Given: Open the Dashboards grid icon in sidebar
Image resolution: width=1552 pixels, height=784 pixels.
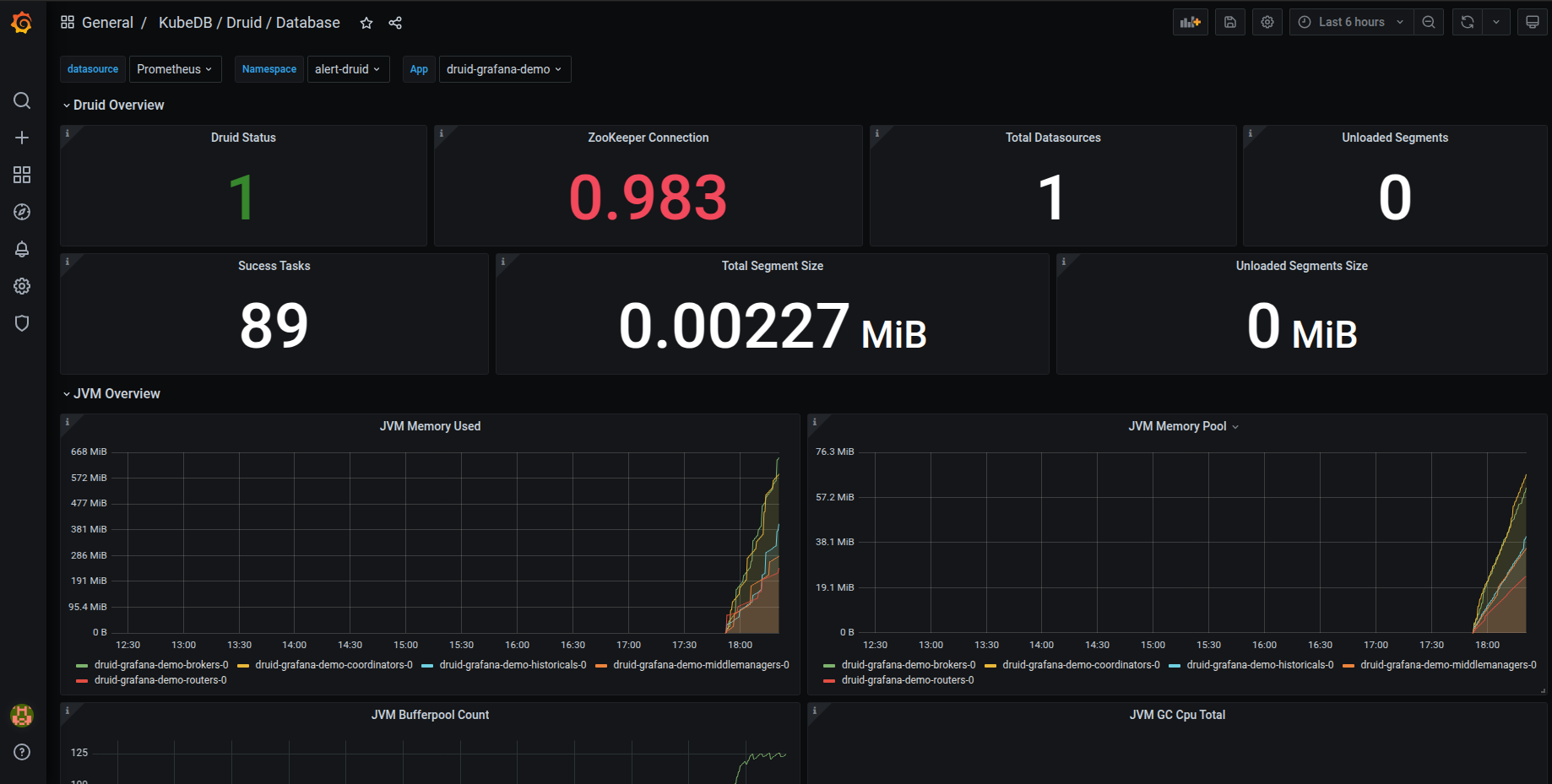Looking at the screenshot, I should pyautogui.click(x=22, y=175).
